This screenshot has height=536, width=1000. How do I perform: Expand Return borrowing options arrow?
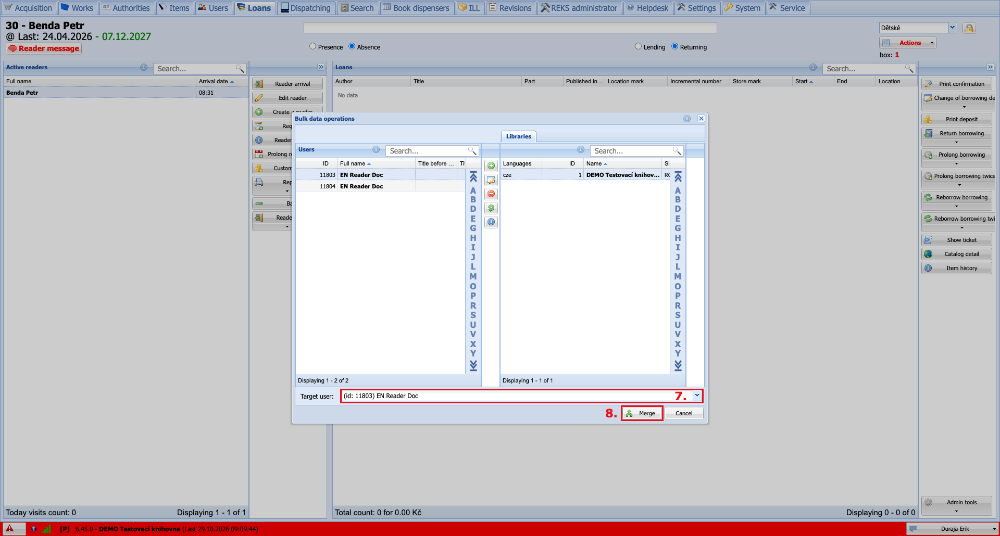(x=956, y=142)
